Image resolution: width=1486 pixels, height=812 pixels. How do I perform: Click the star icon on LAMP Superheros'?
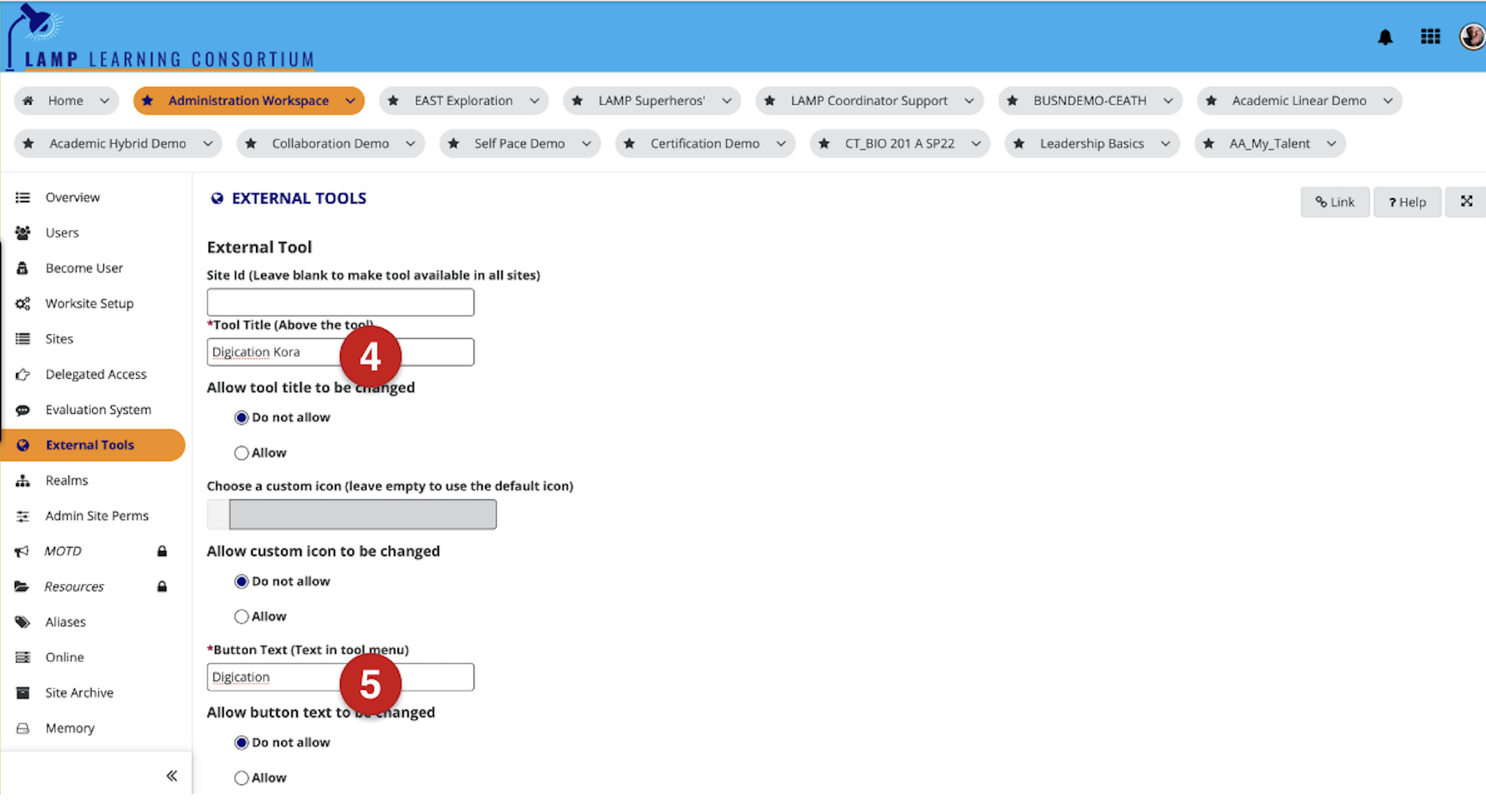(577, 100)
